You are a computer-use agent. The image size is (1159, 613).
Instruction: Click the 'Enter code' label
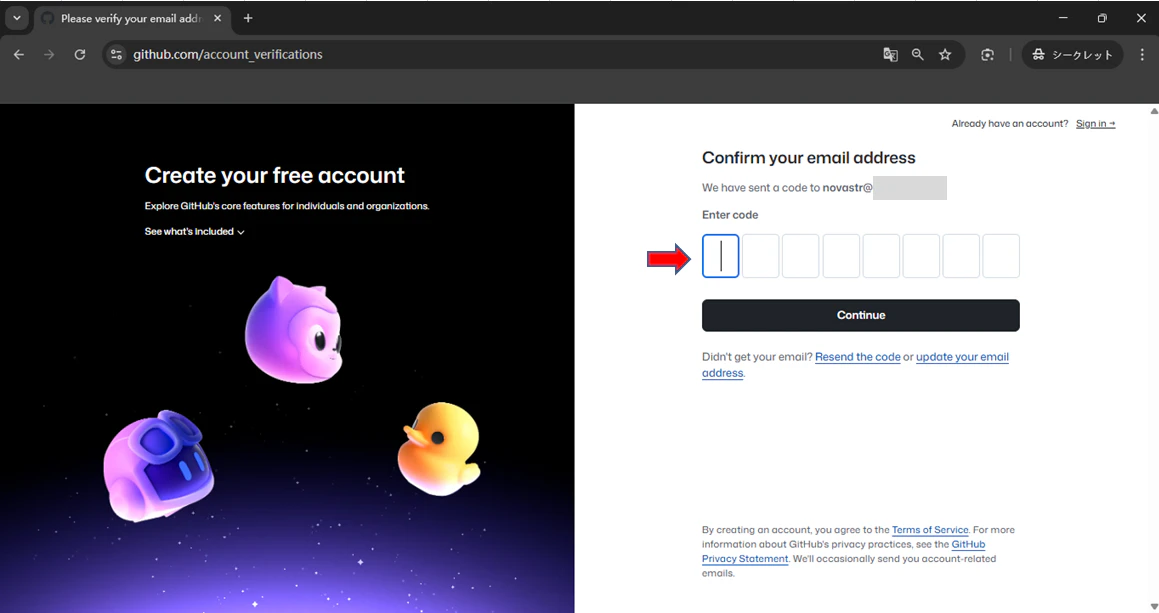(730, 215)
